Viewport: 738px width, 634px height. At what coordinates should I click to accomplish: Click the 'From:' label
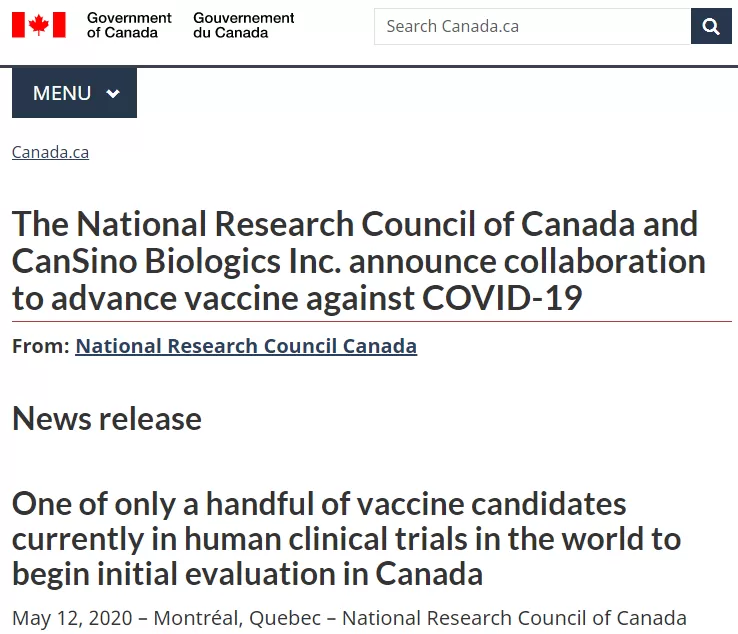[41, 346]
